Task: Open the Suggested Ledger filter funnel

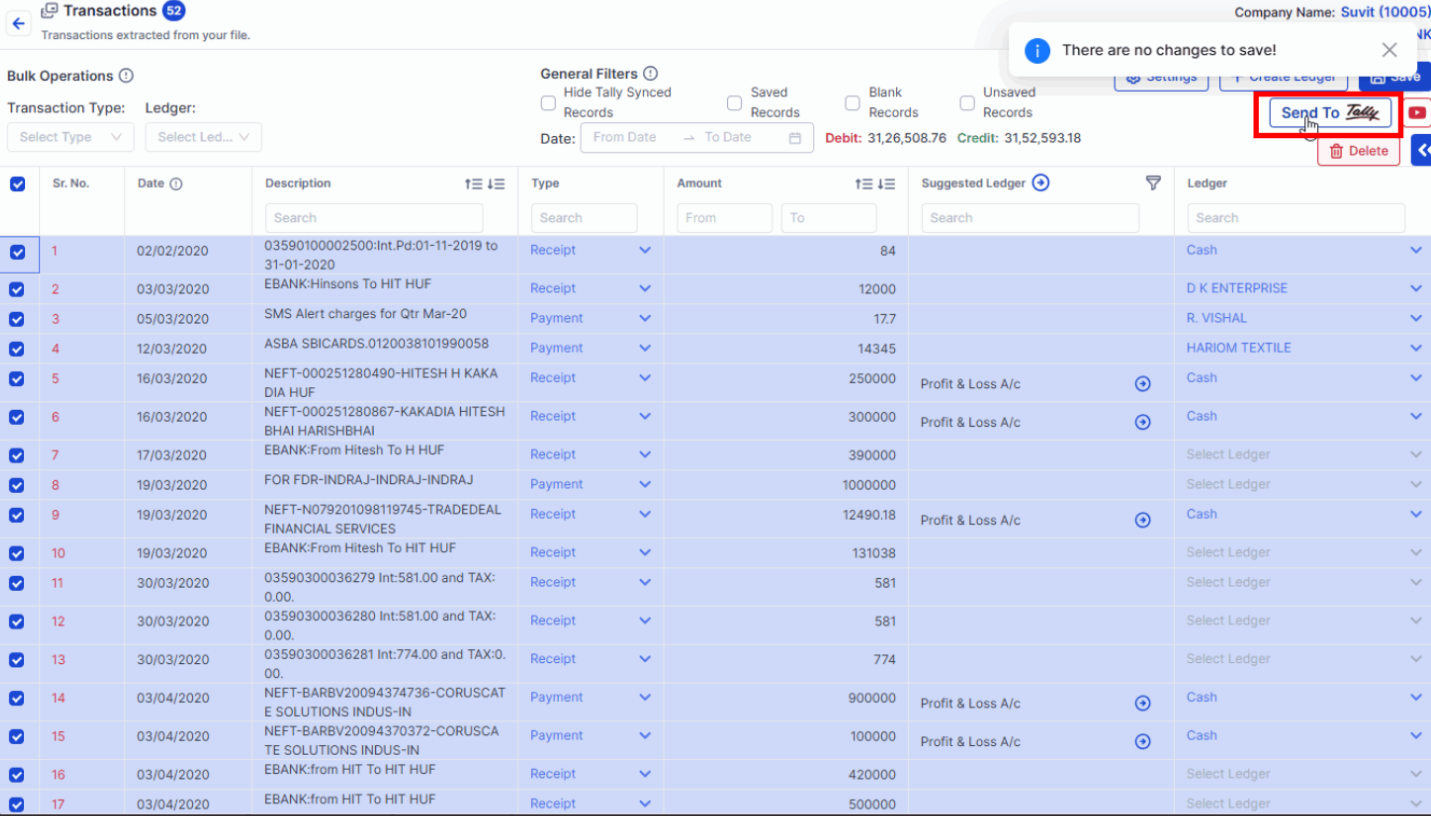Action: click(1153, 183)
